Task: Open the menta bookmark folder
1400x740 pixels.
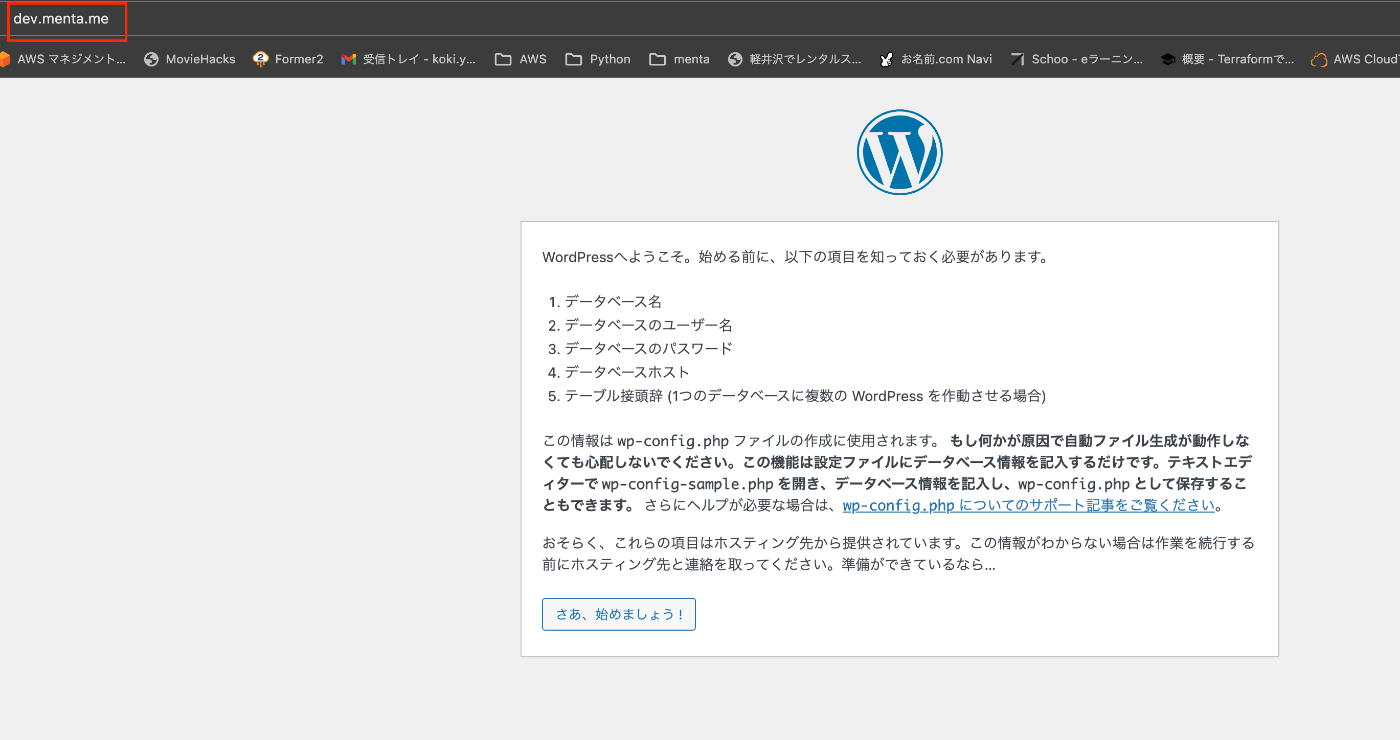Action: 680,59
